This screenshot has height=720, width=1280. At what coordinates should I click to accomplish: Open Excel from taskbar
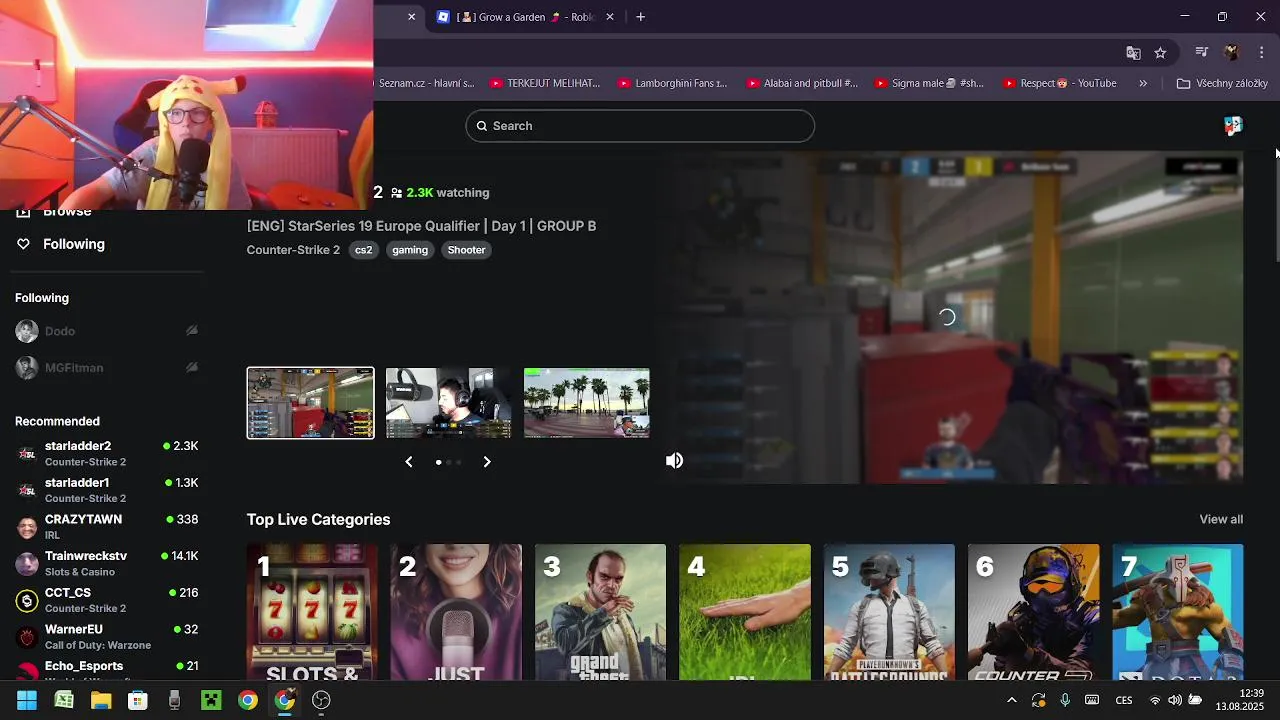pos(64,700)
